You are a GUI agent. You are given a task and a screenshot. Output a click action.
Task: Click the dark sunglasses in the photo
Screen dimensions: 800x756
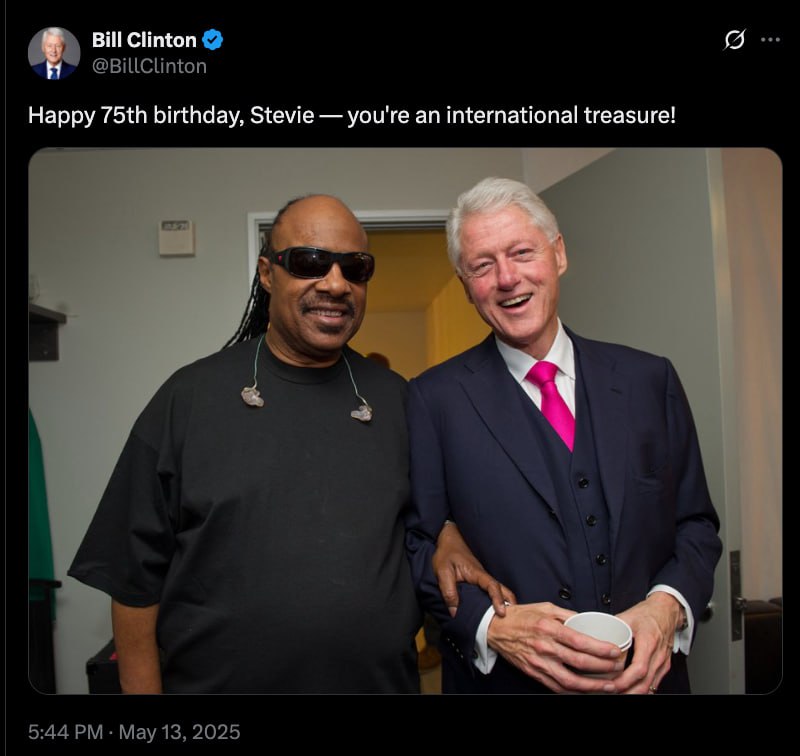320,264
